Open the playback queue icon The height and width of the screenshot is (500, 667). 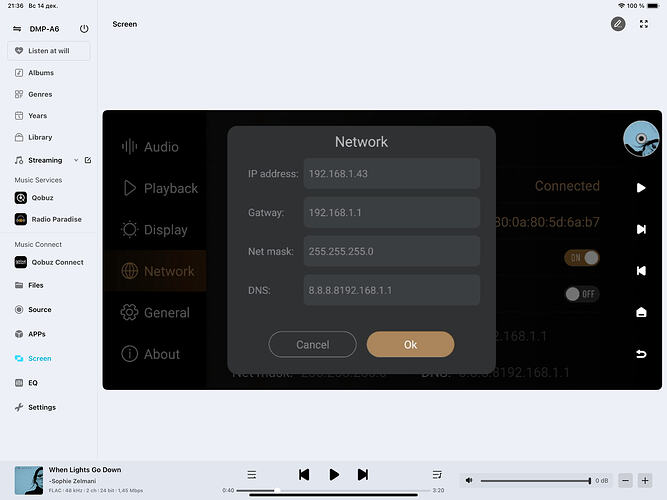coord(437,474)
